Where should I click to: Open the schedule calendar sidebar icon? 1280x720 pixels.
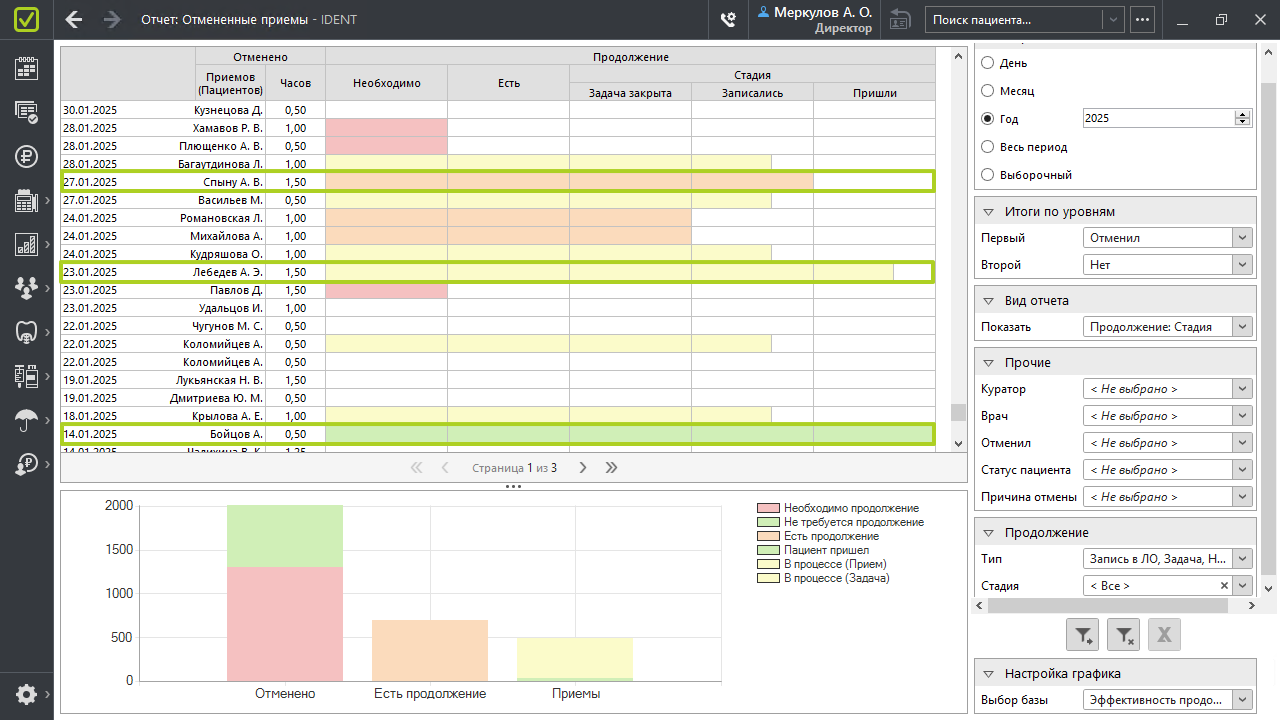tap(26, 67)
